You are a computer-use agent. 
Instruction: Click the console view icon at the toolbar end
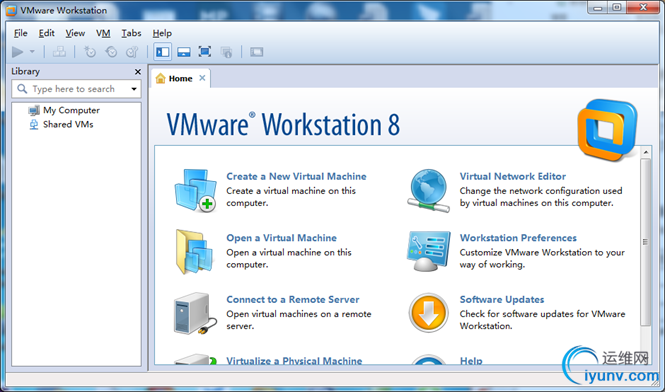[257, 52]
